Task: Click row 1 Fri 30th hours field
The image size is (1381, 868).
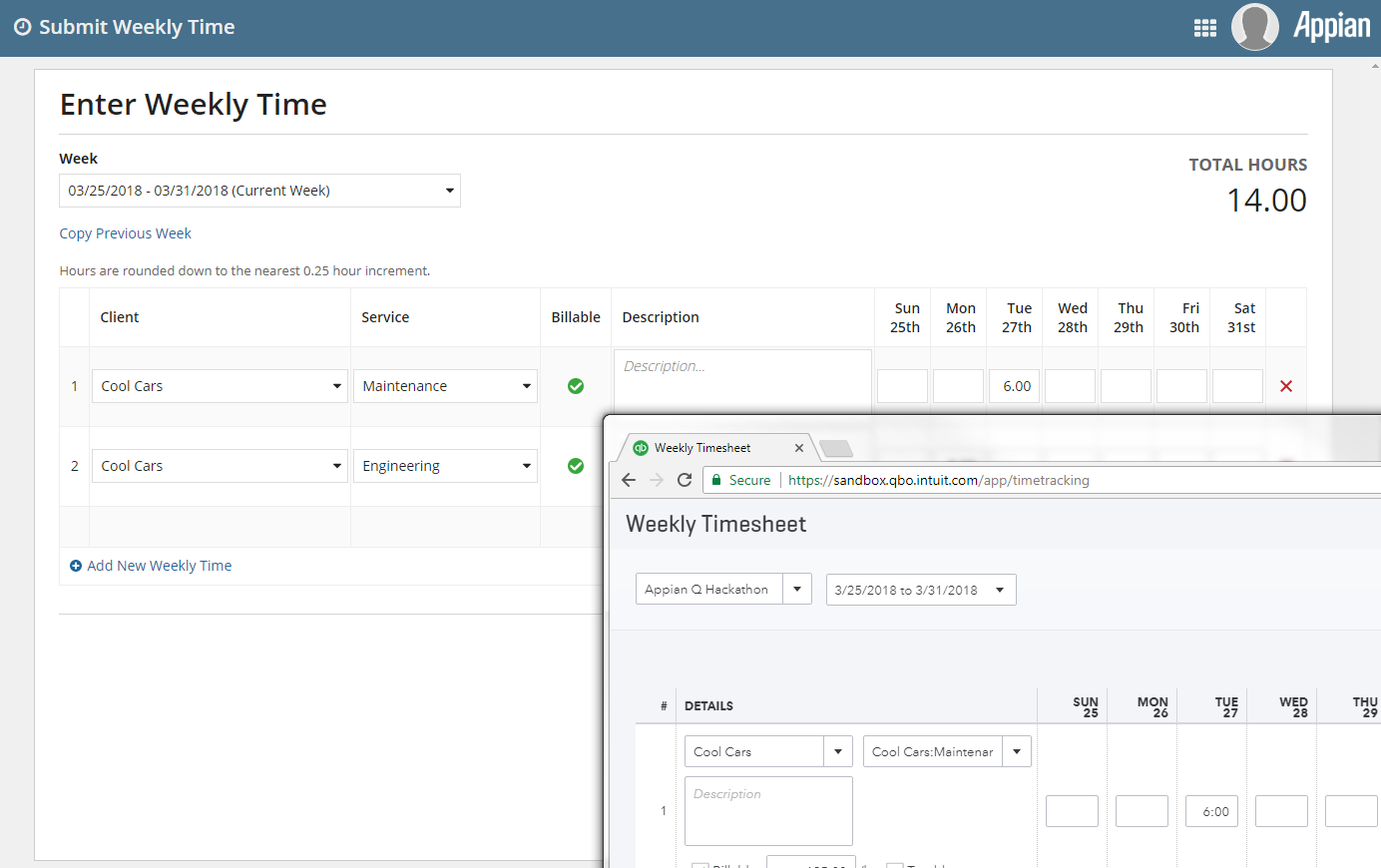Action: [1181, 386]
